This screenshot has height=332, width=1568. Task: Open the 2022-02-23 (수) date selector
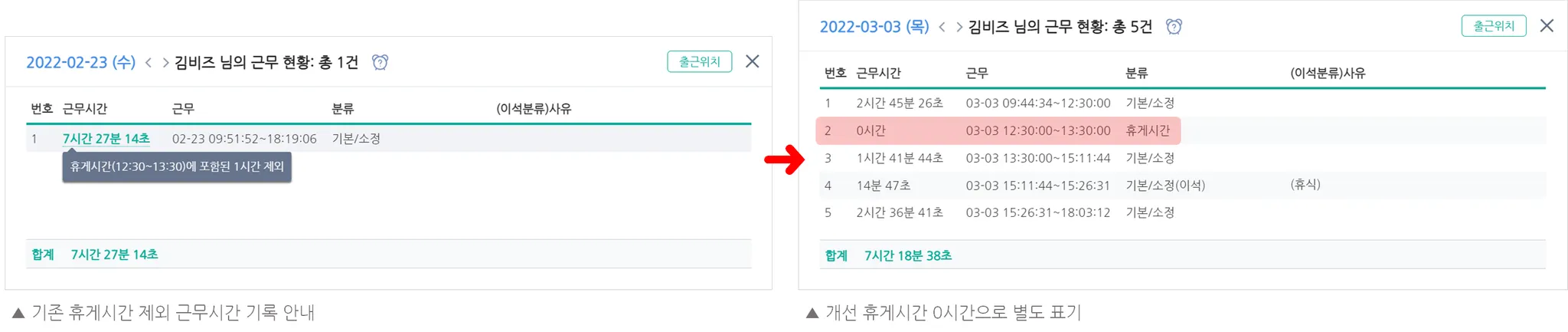[80, 62]
